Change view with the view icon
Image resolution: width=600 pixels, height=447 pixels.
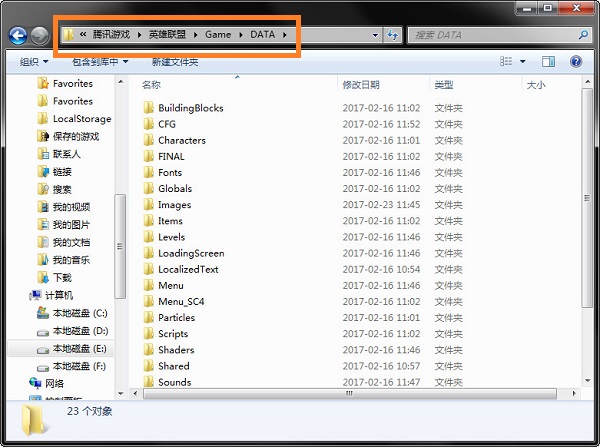pos(506,62)
